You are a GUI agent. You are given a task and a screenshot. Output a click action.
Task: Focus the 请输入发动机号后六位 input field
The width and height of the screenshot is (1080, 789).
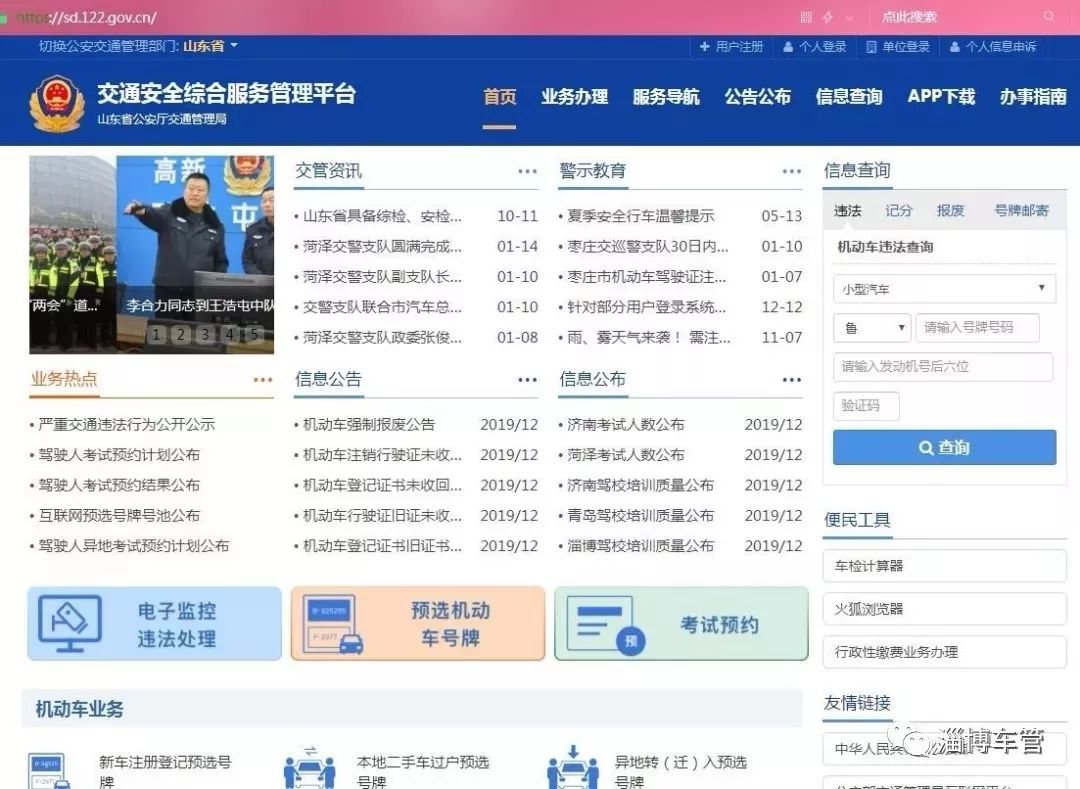pyautogui.click(x=943, y=367)
